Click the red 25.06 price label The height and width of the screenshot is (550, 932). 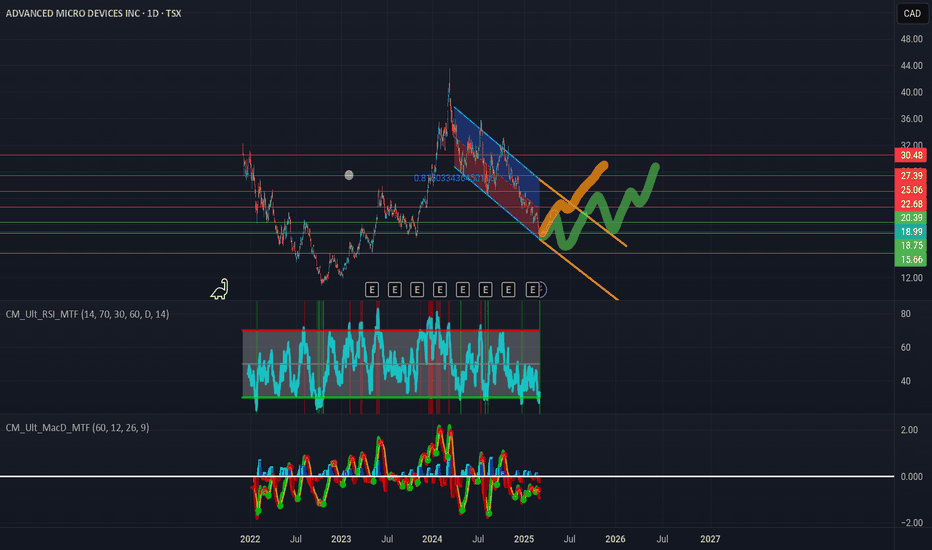point(911,190)
